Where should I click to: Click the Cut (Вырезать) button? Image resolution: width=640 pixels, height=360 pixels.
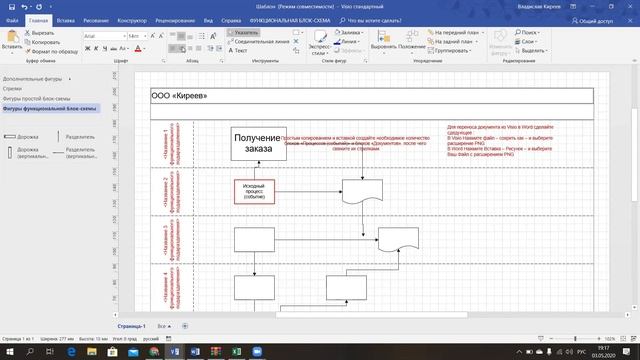tap(40, 33)
